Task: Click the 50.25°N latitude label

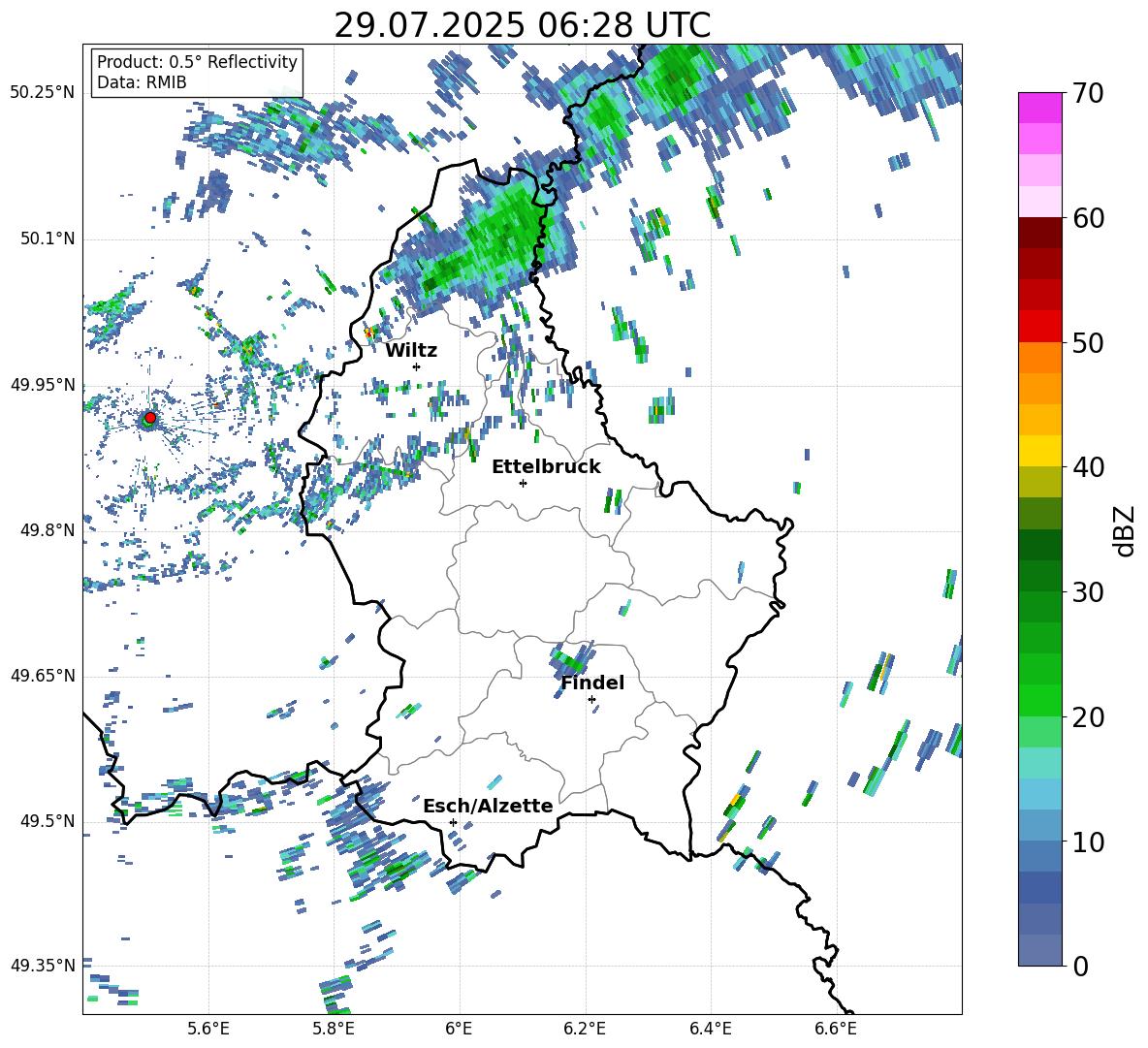Action: click(42, 93)
